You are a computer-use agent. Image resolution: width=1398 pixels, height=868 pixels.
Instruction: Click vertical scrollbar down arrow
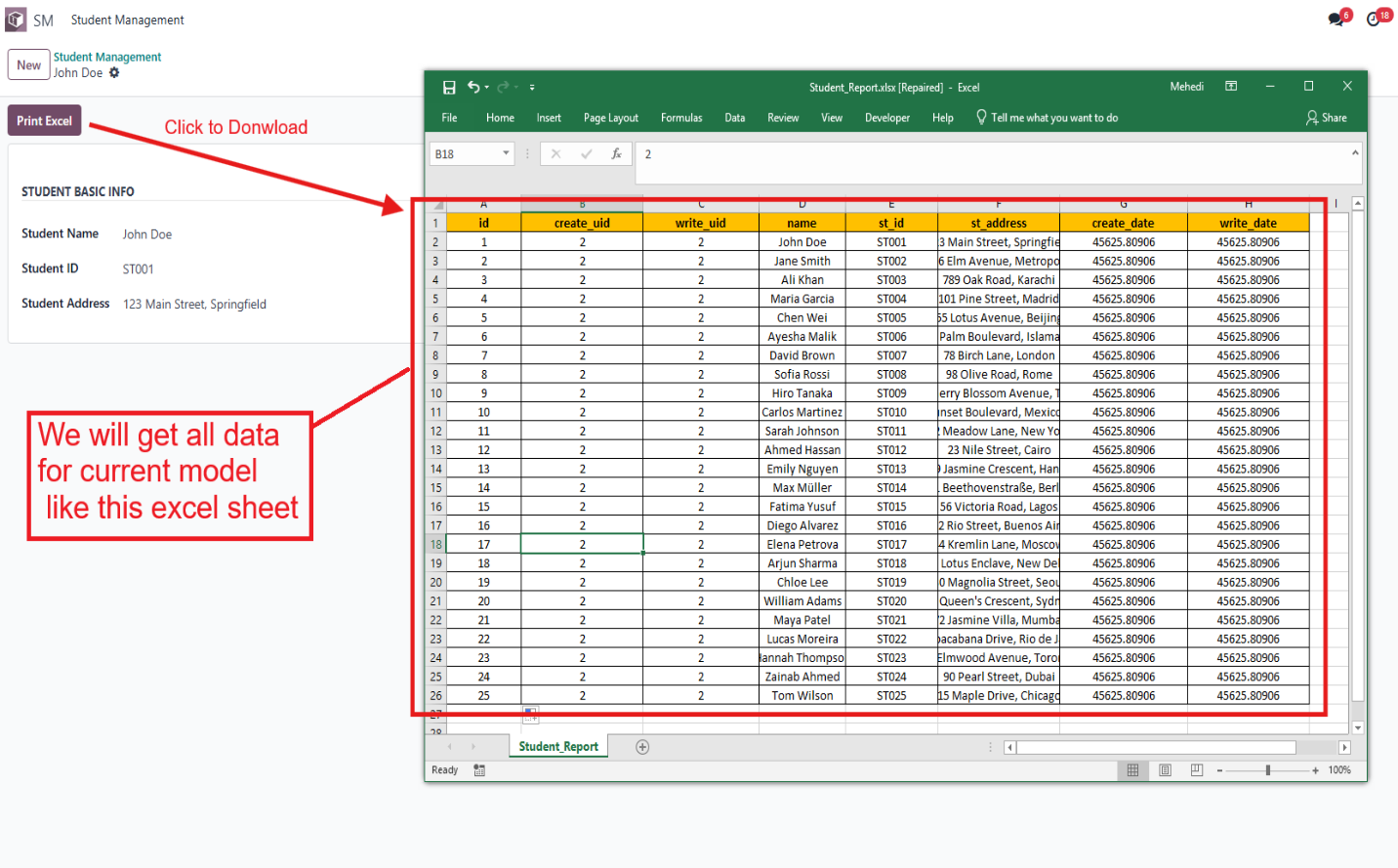click(1357, 728)
